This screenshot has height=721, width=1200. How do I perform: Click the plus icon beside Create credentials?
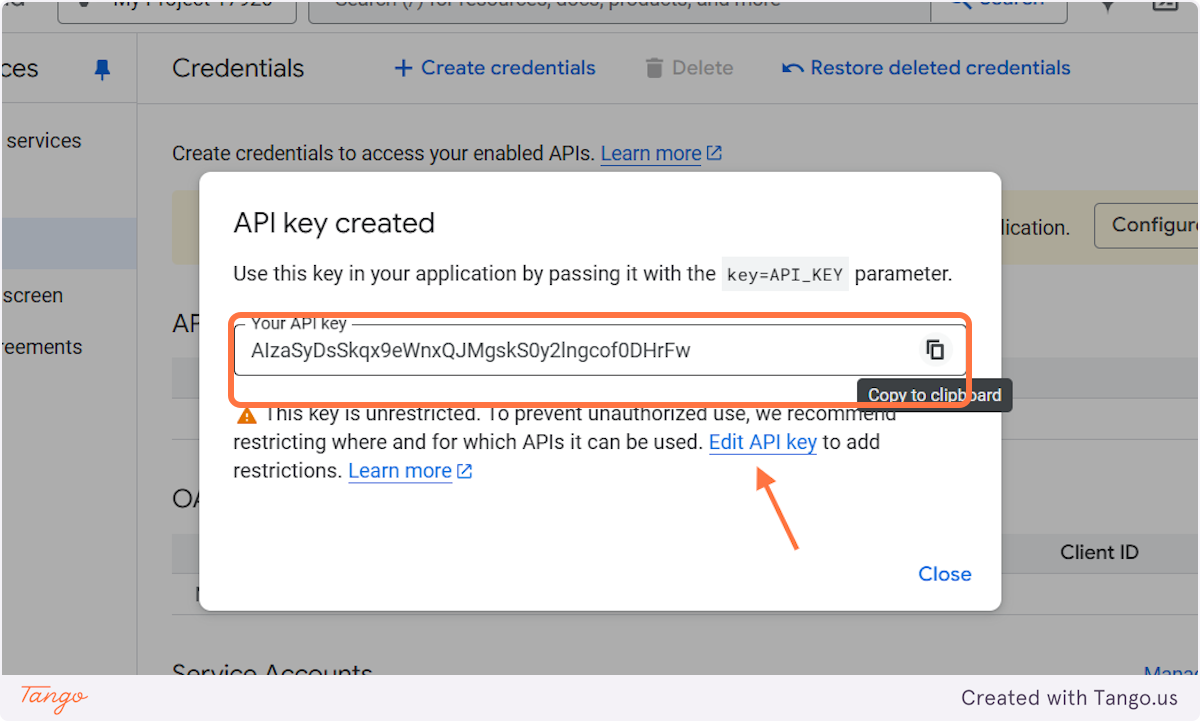pyautogui.click(x=403, y=67)
